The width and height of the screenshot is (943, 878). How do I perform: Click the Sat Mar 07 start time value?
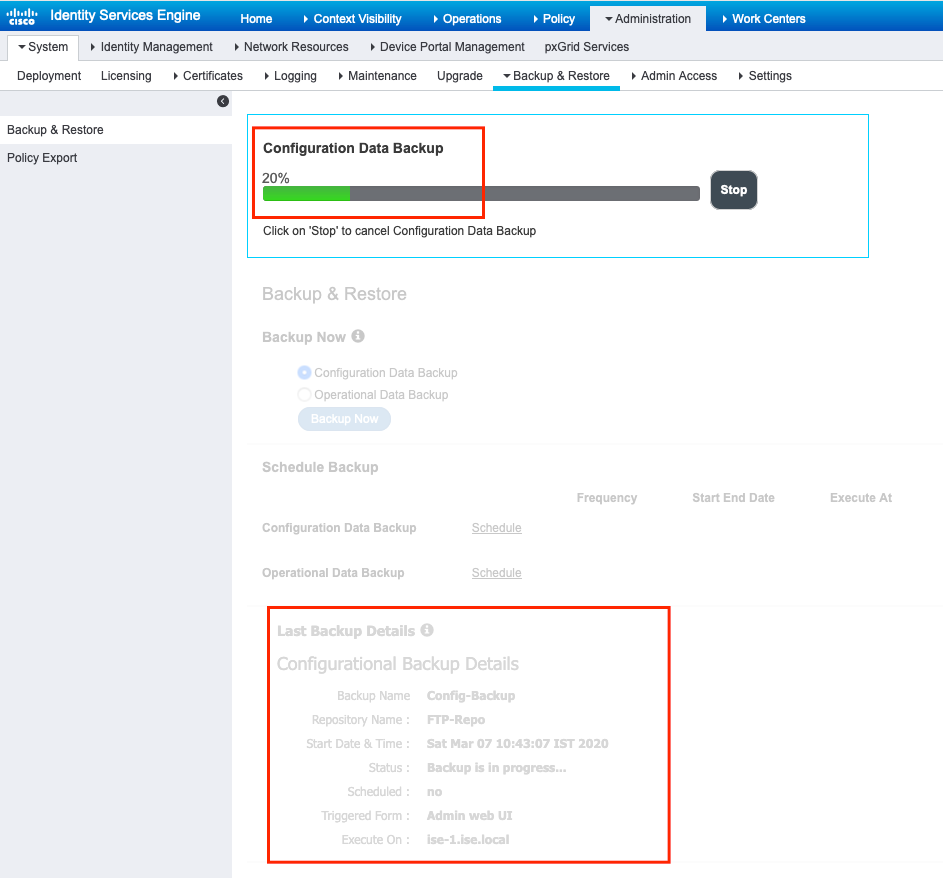[x=517, y=744]
